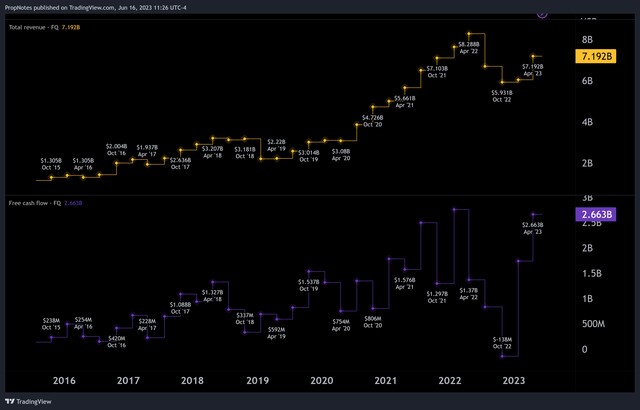Image resolution: width=640 pixels, height=410 pixels.
Task: Click the $1.305B Oct '15 revenue data point
Action: tap(51, 177)
